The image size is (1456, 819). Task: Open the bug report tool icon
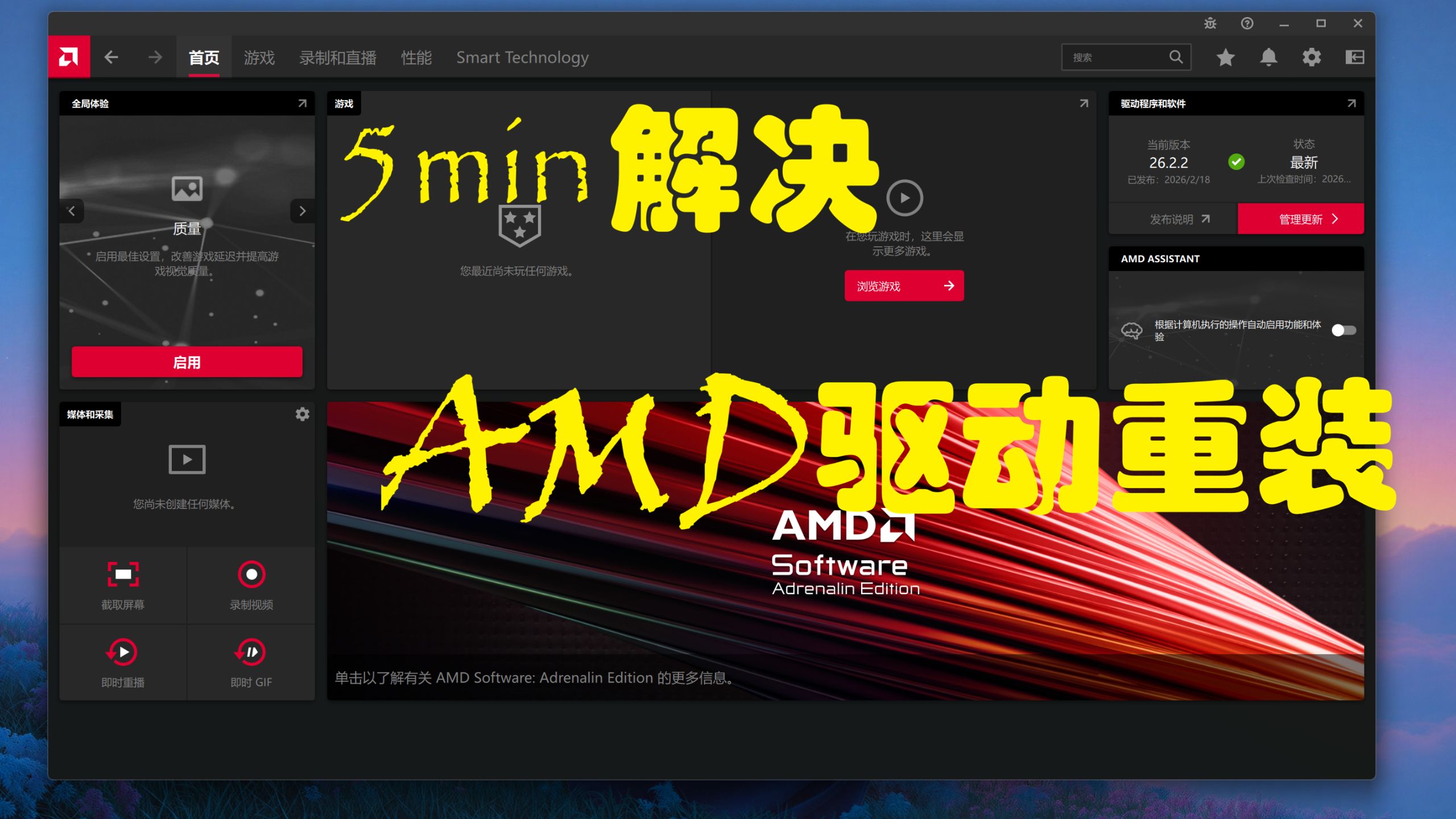pos(1210,23)
